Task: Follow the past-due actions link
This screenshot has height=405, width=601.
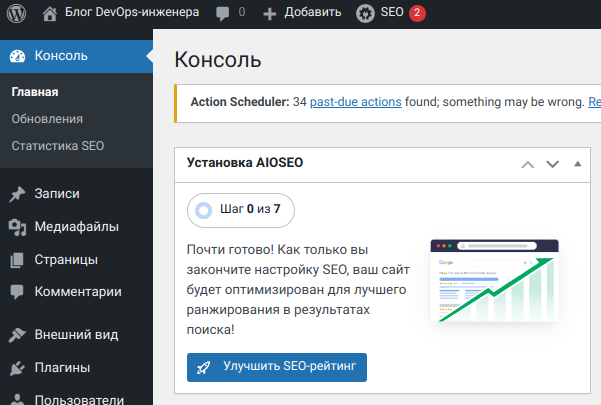Action: [356, 102]
